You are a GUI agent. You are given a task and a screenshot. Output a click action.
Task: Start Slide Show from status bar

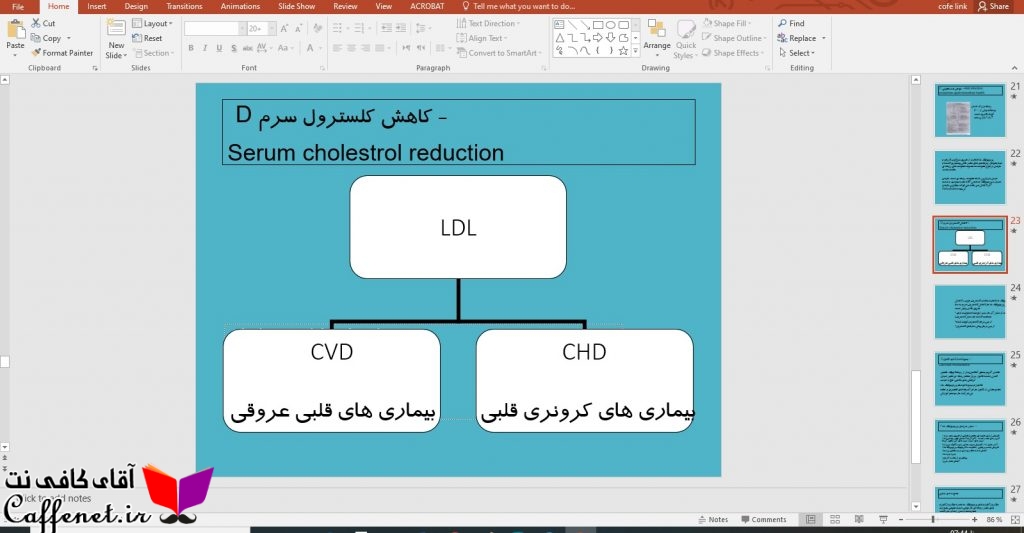click(x=883, y=520)
